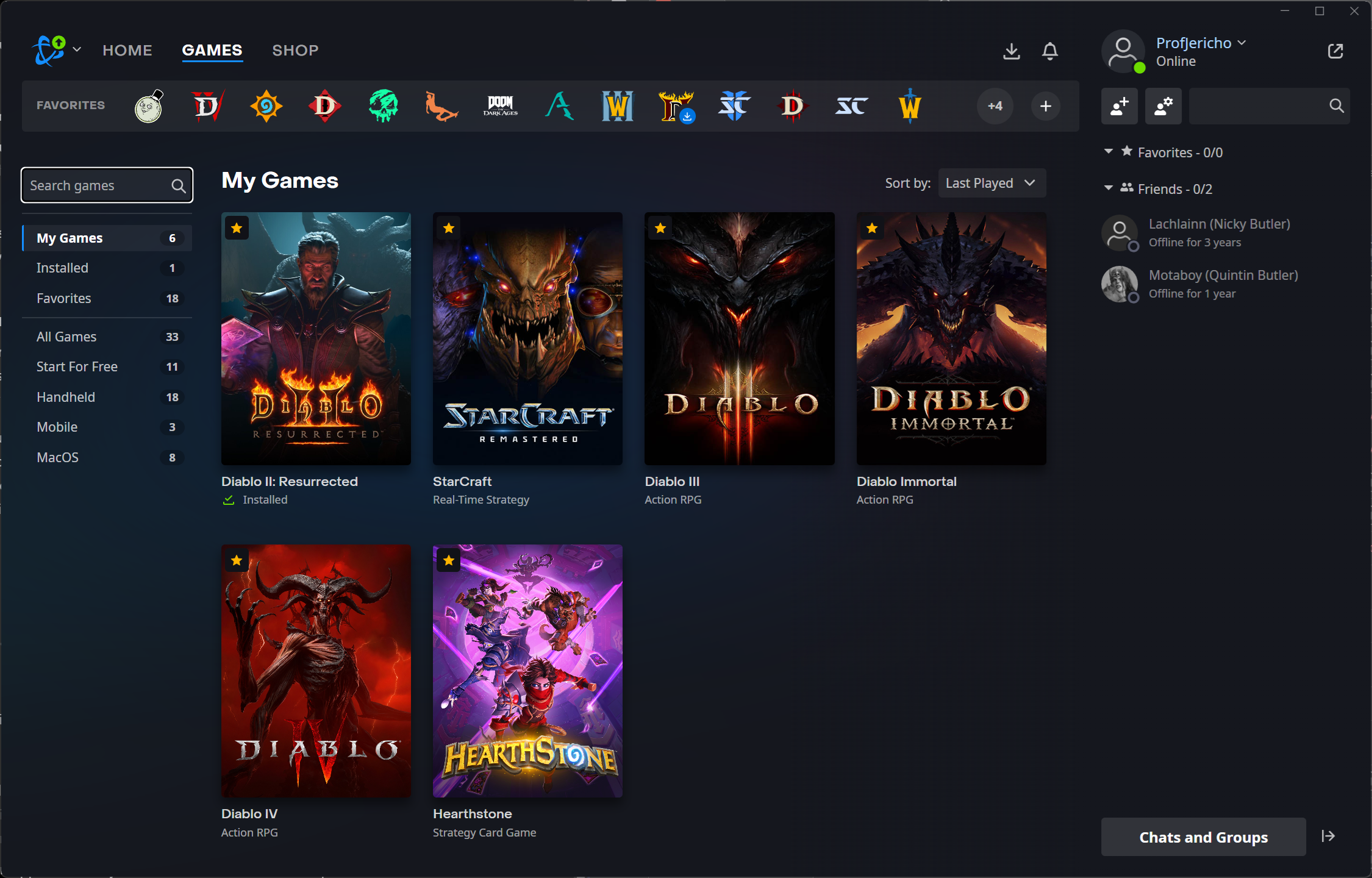Click the add friend icon

[x=1120, y=106]
